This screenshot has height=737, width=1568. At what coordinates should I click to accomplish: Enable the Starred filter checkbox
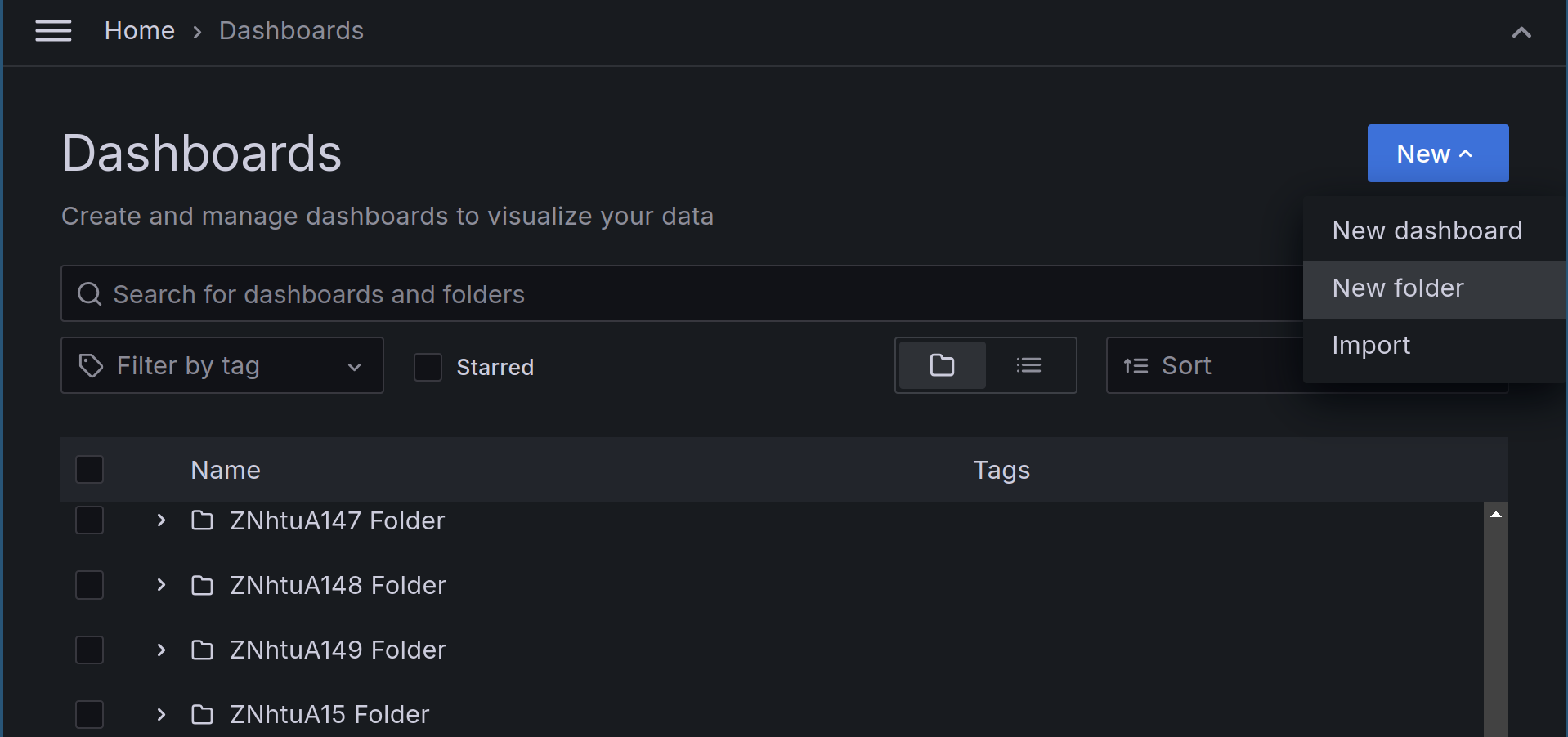(428, 367)
